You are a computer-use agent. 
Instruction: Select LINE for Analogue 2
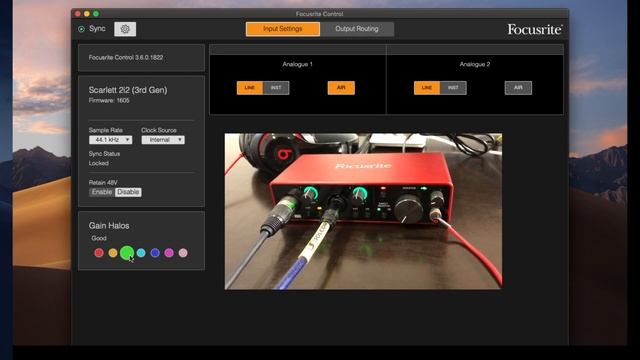[x=427, y=88]
